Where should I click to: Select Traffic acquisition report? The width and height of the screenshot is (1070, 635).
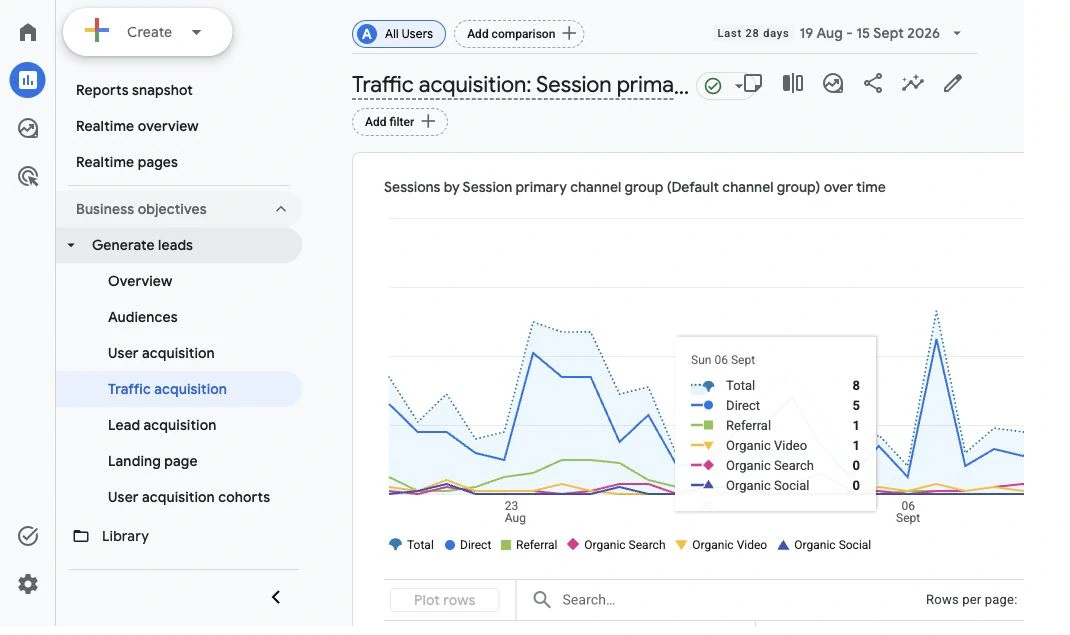[x=179, y=389]
